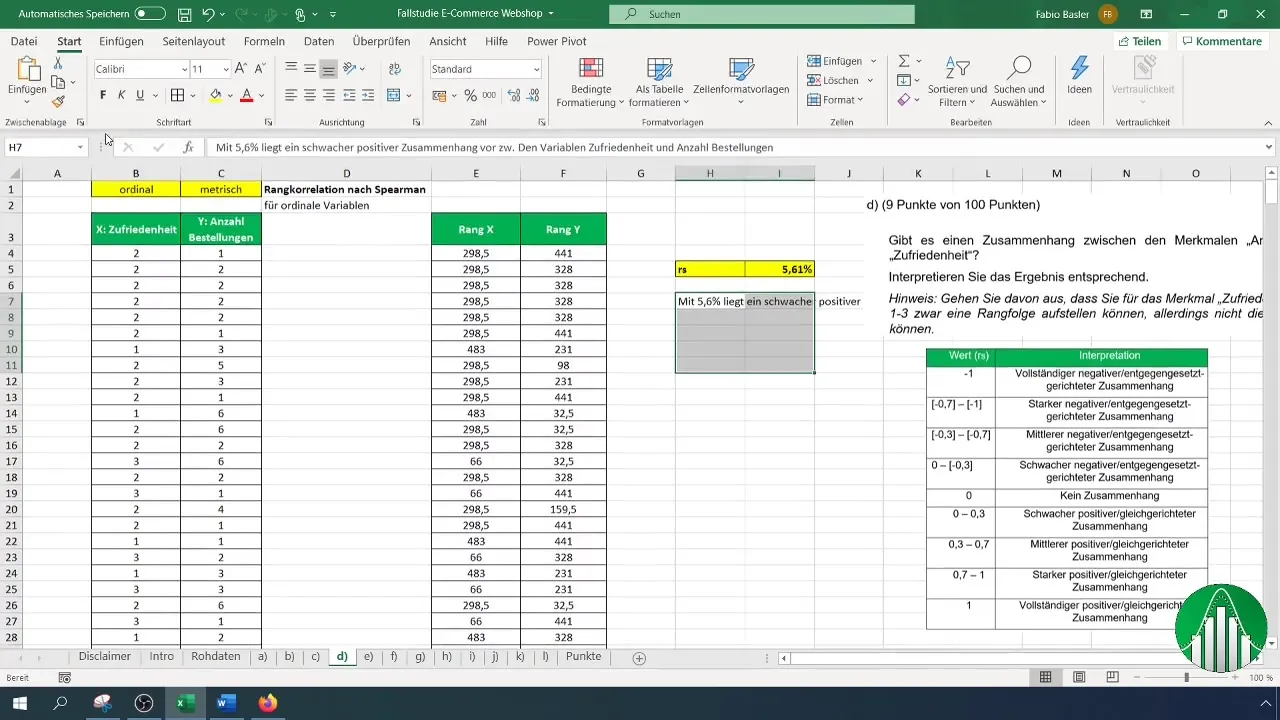Expand the formula bar chevron
1280x720 pixels.
(x=1269, y=147)
